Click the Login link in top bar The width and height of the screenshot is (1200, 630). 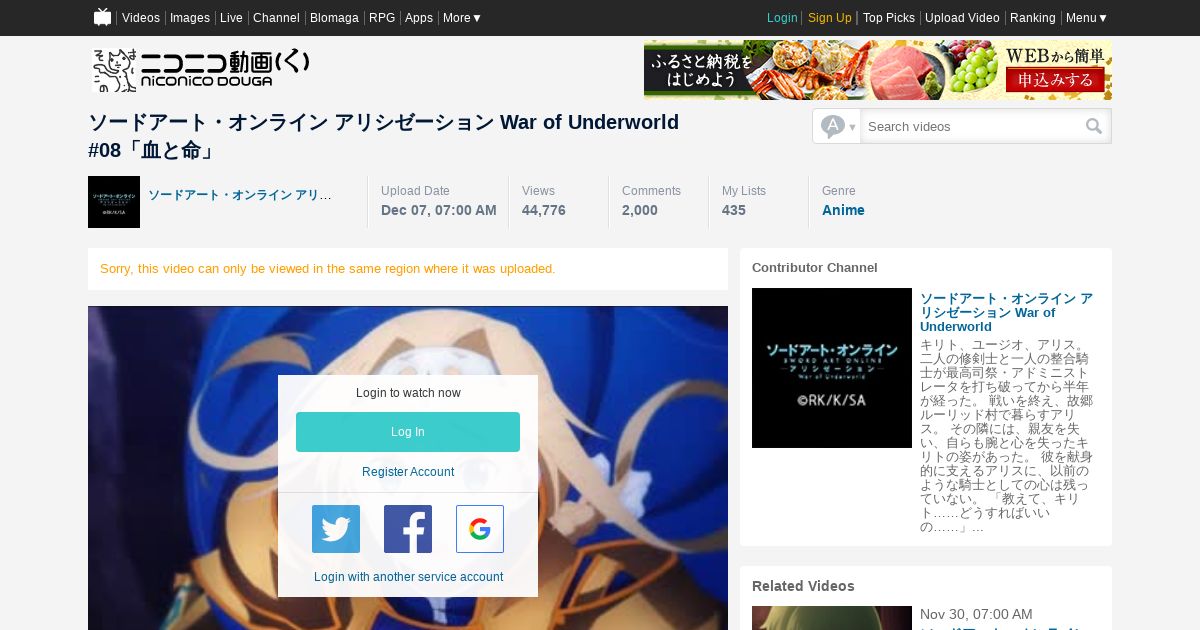pos(782,18)
